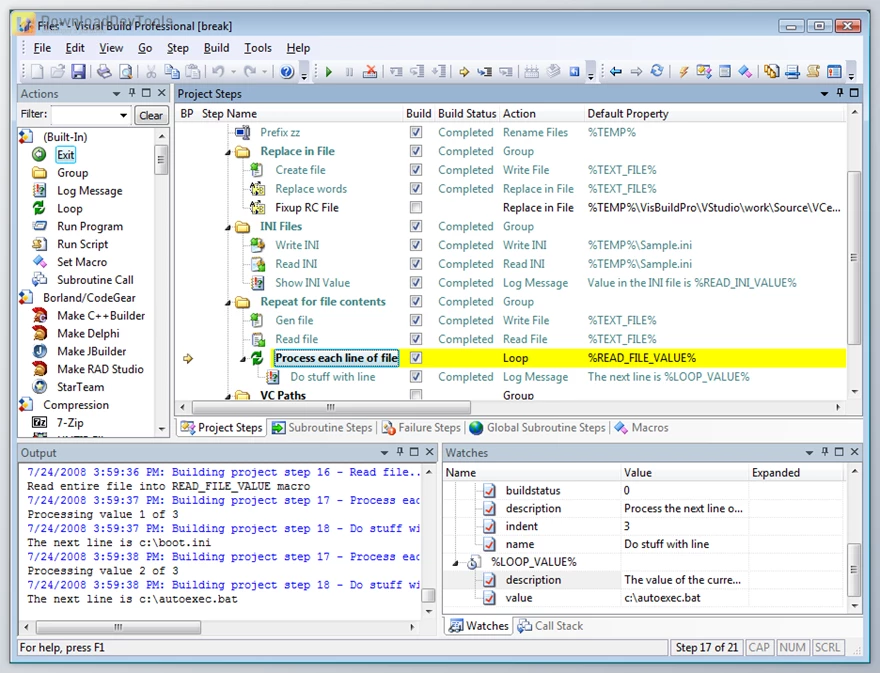Uncheck the Build checkbox for Create file step
The height and width of the screenshot is (673, 880).
point(418,169)
